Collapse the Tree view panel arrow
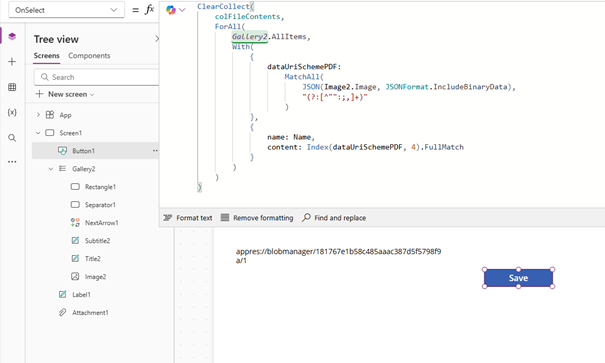Viewport: 605px width, 363px height. [x=157, y=39]
